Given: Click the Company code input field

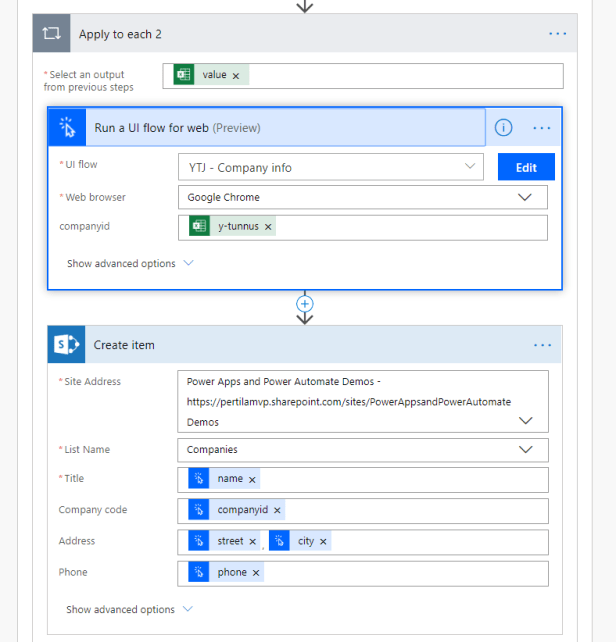Looking at the screenshot, I should pos(363,511).
